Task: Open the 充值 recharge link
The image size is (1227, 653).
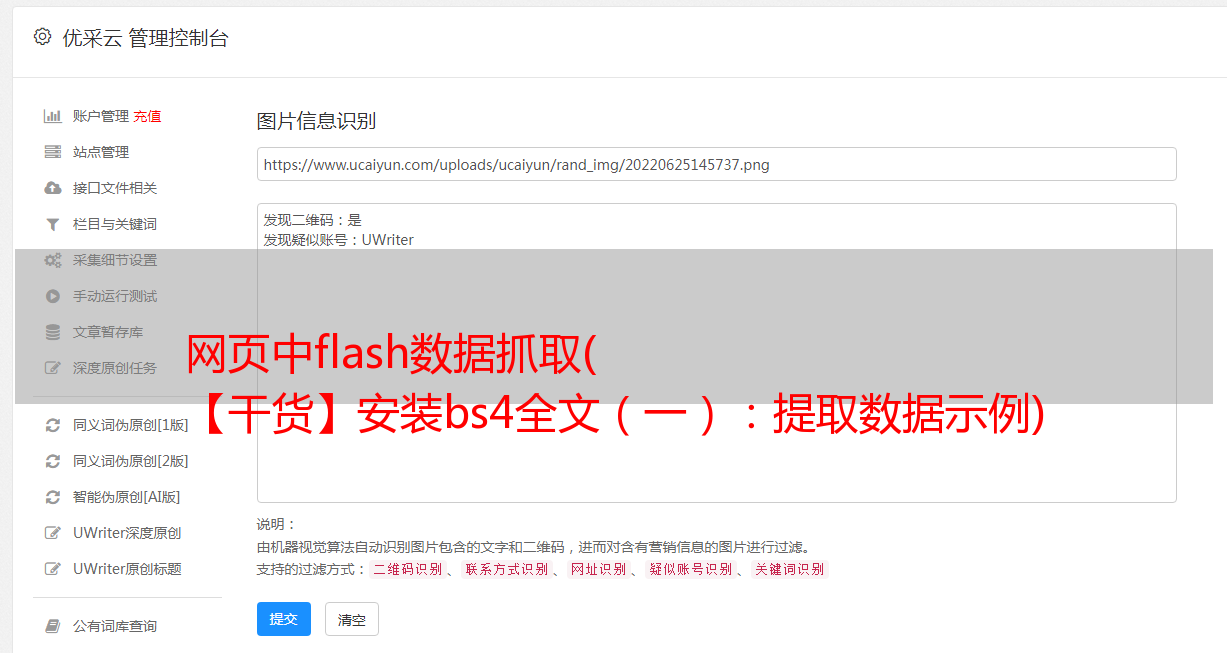Action: click(x=147, y=116)
